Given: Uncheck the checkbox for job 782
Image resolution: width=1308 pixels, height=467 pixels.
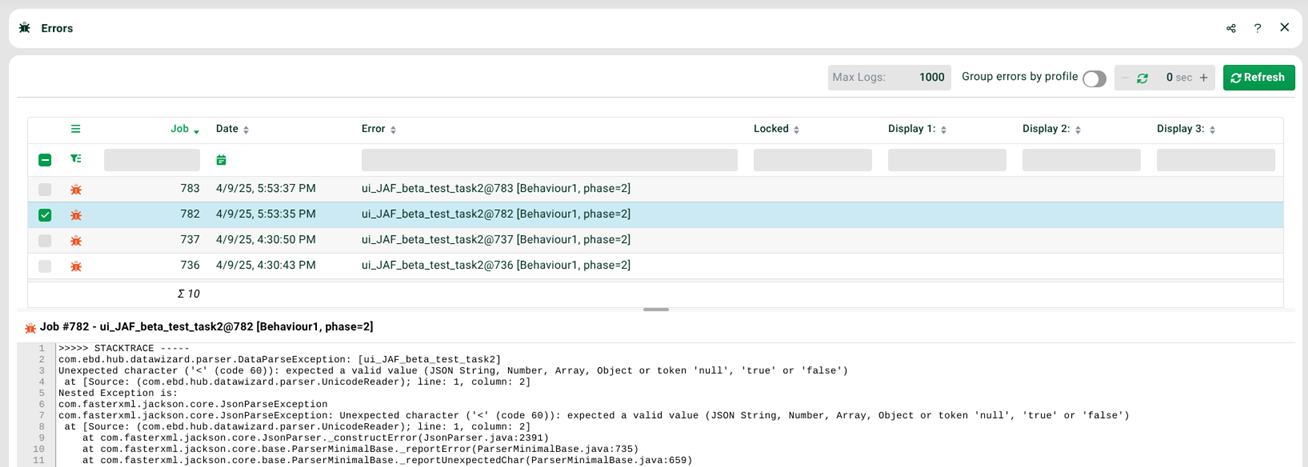Looking at the screenshot, I should tap(45, 215).
